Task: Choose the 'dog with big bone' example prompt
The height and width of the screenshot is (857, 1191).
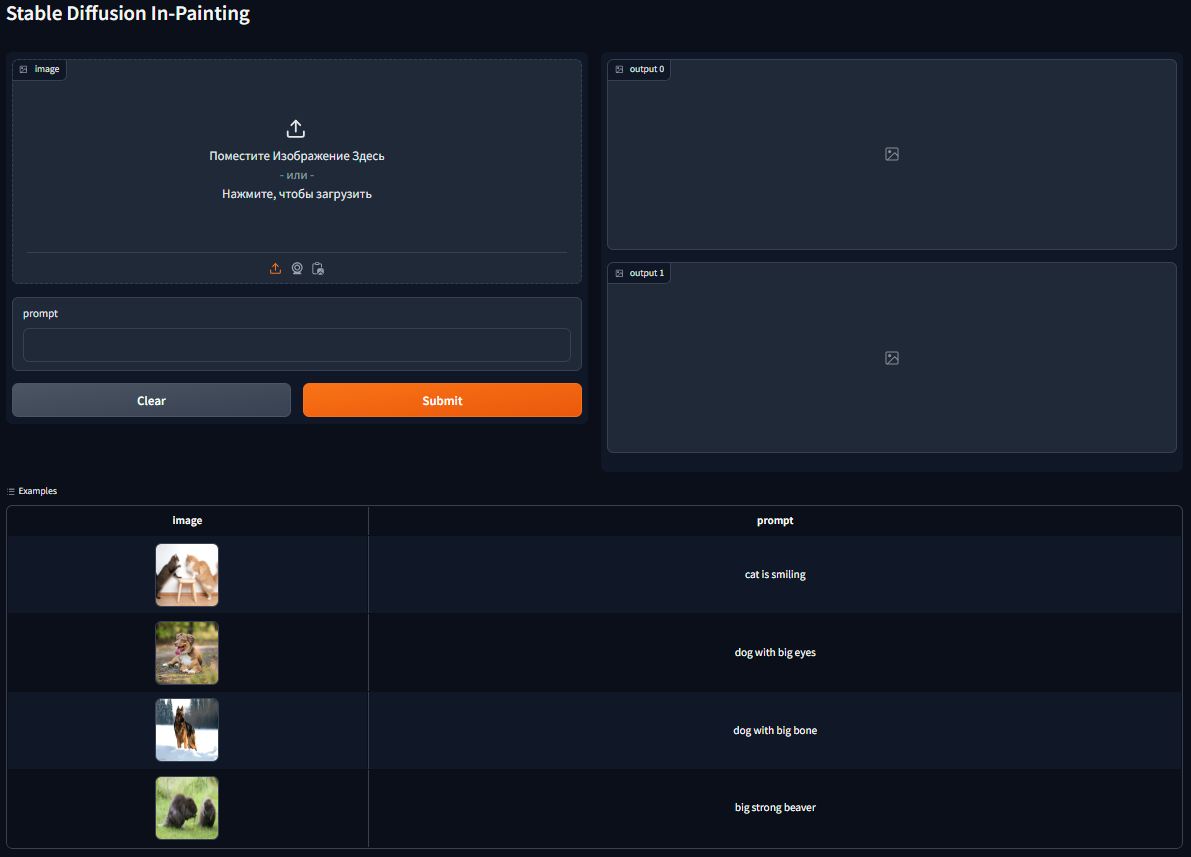Action: pos(775,730)
